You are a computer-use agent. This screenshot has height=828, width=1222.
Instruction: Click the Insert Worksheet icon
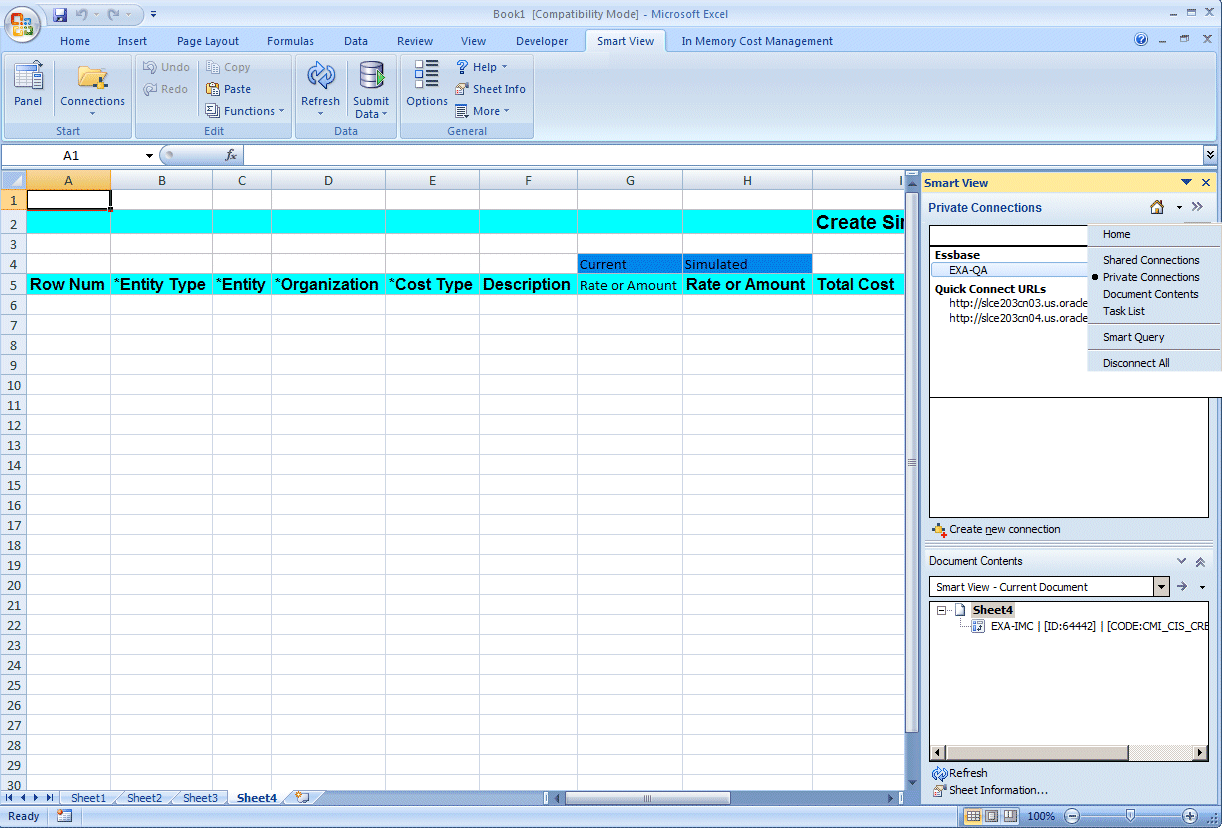coord(301,797)
